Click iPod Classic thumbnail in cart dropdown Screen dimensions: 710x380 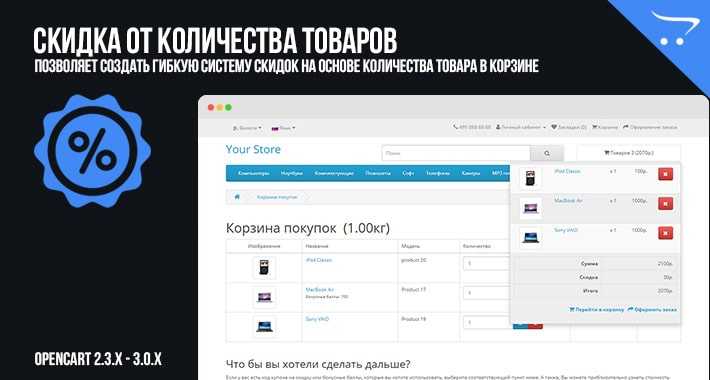pos(530,178)
